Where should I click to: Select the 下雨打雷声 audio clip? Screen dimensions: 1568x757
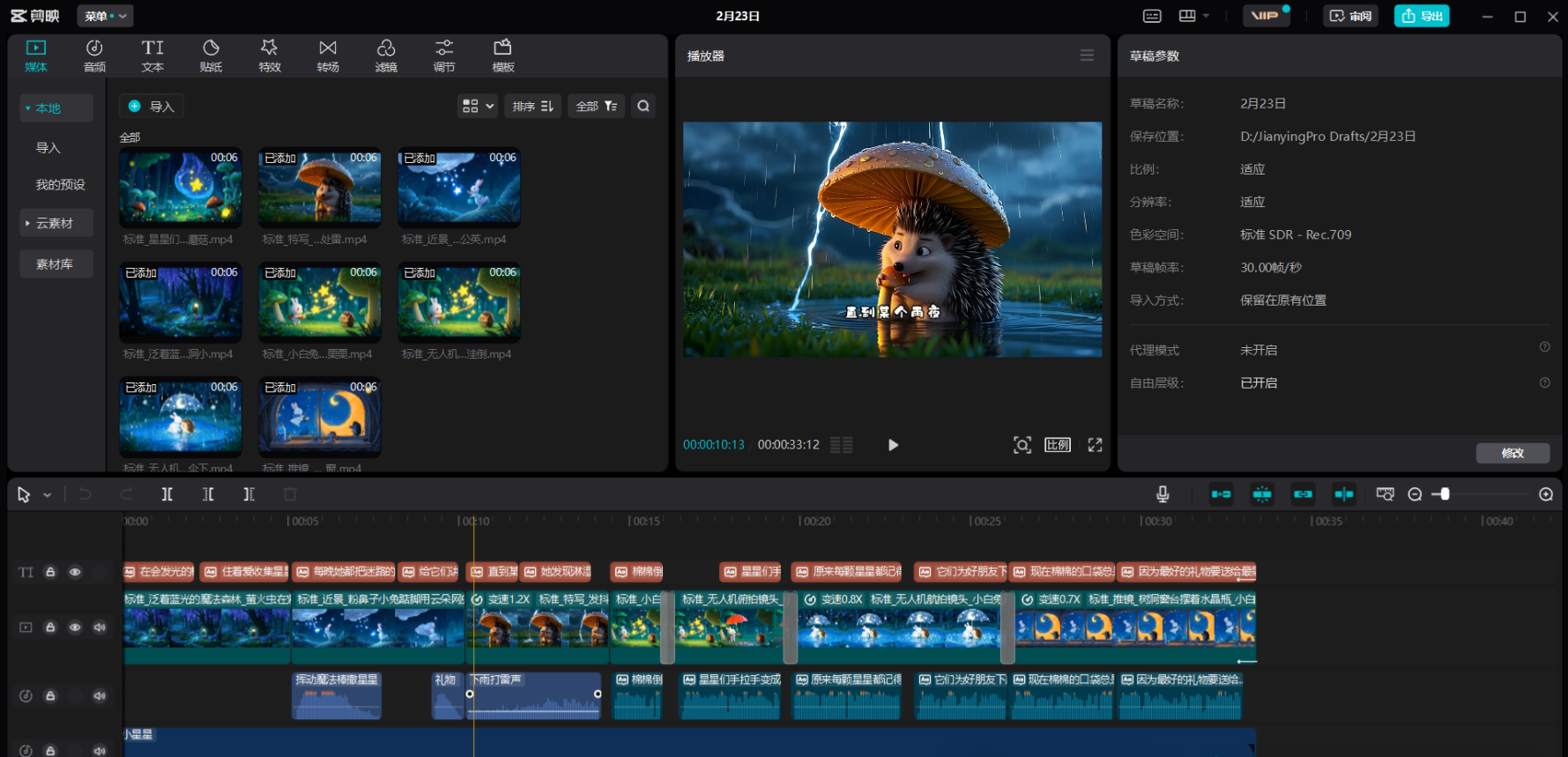(x=534, y=696)
